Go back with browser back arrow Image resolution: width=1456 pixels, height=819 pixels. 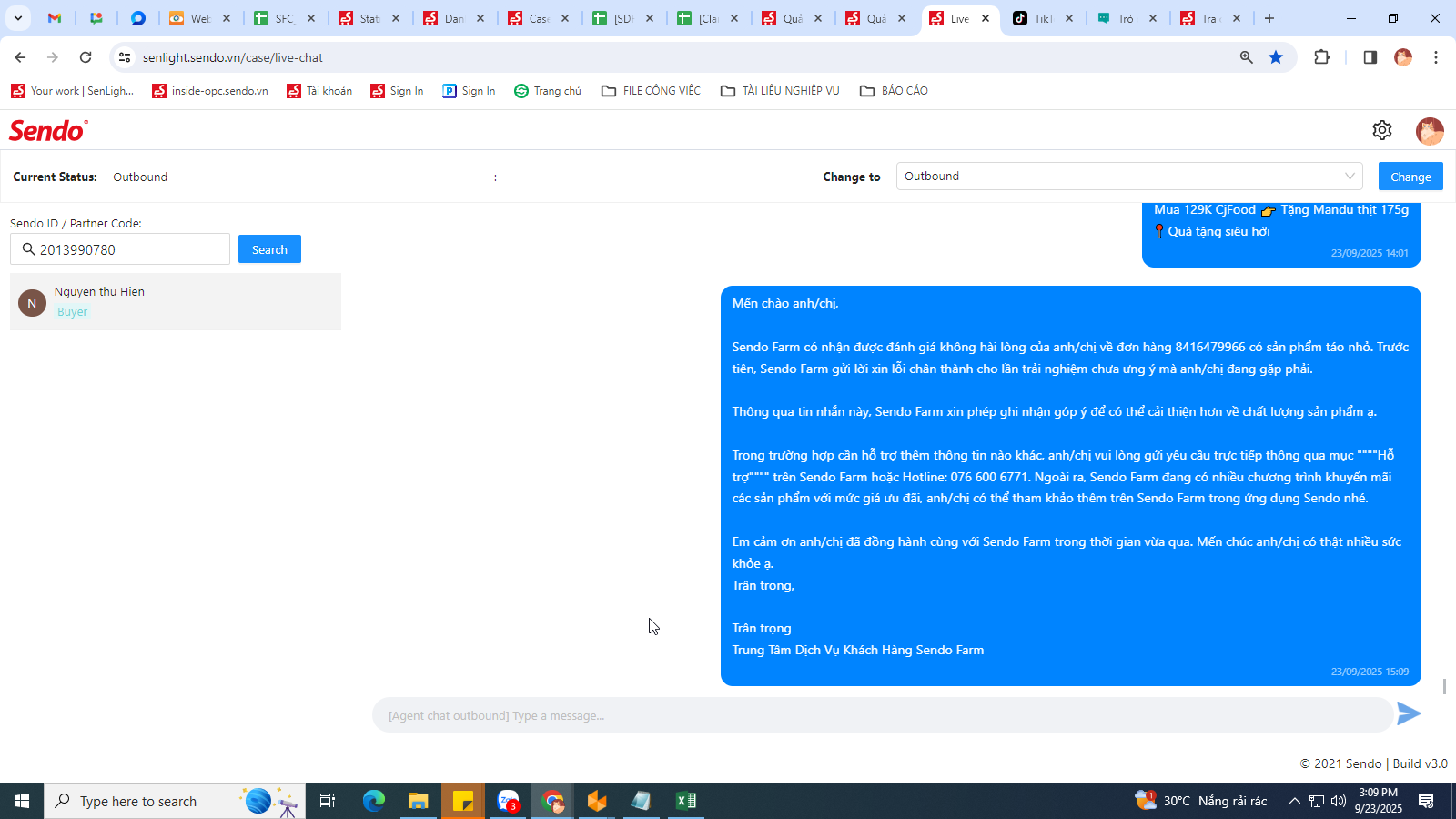(20, 57)
